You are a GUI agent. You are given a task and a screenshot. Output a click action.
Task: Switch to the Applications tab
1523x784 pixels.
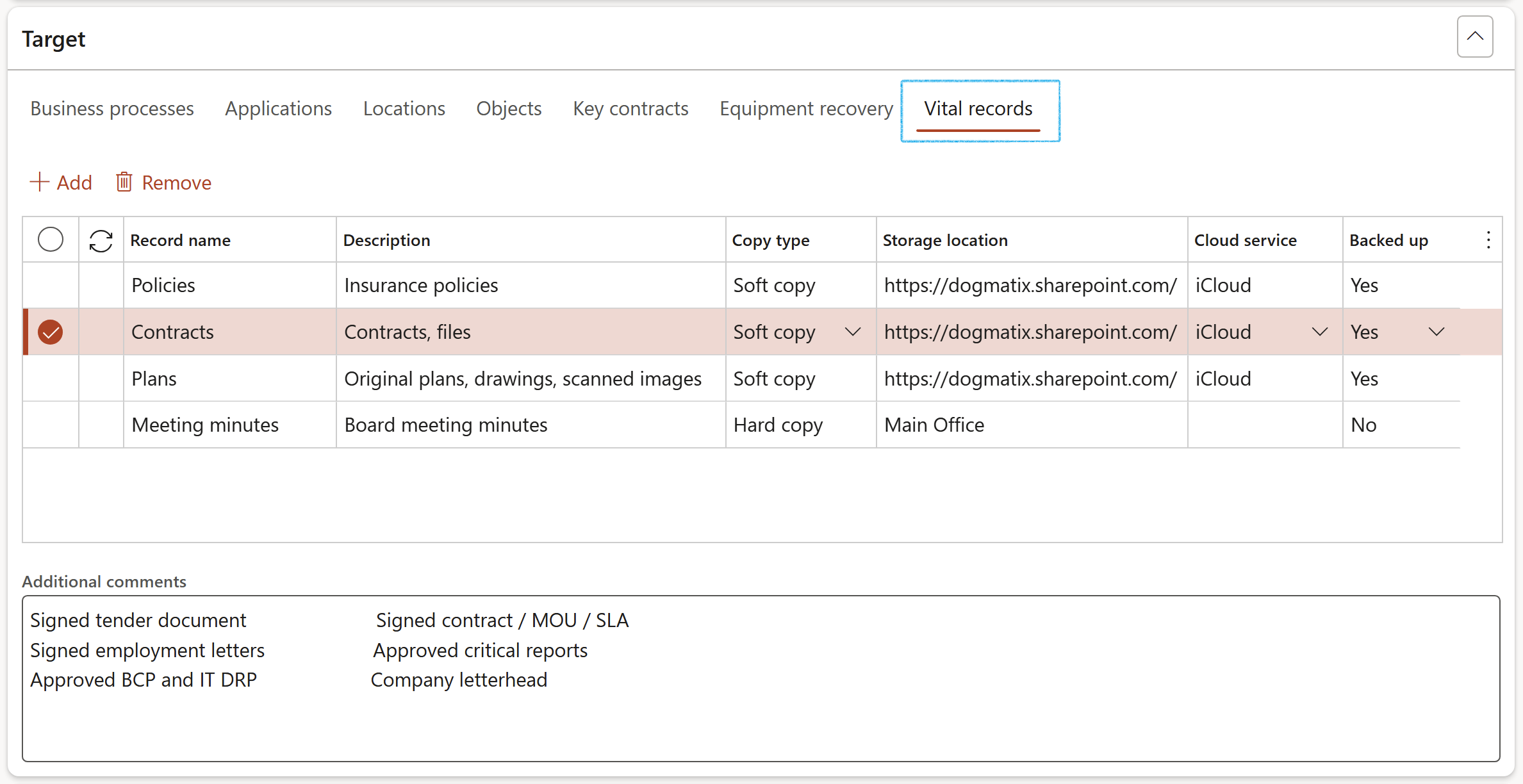click(x=278, y=109)
